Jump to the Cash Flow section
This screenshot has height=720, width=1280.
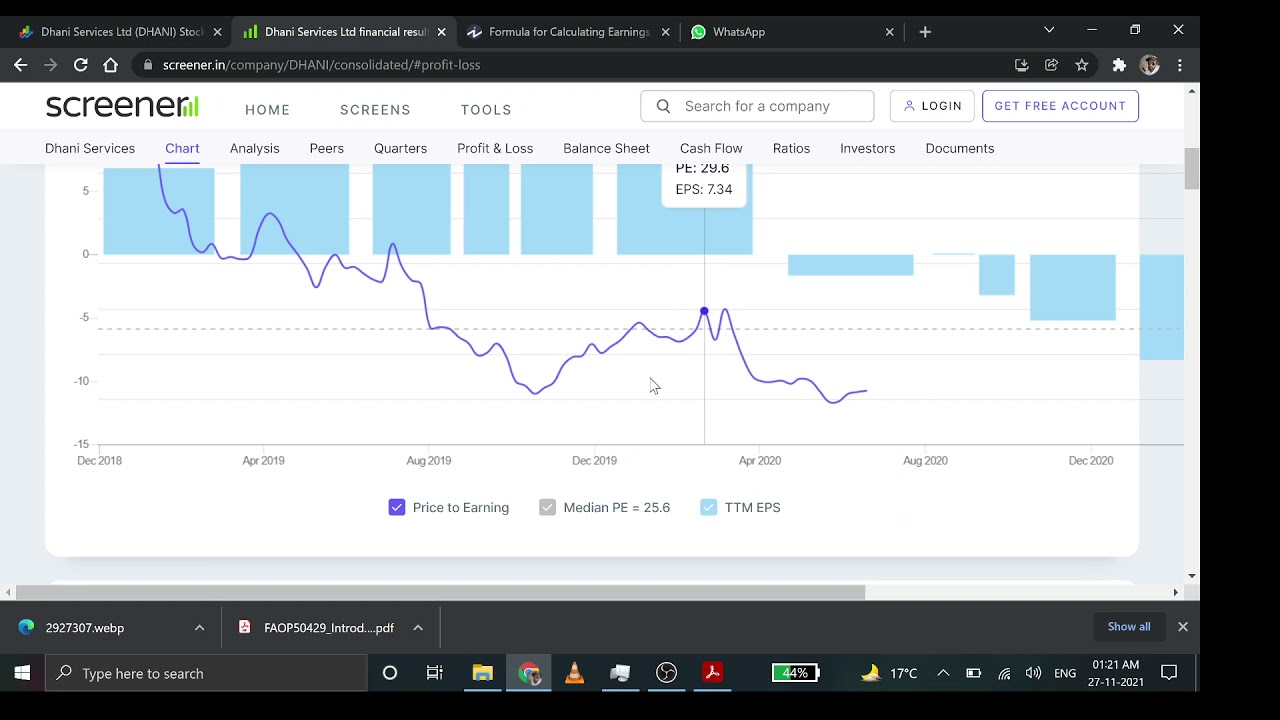(x=711, y=148)
